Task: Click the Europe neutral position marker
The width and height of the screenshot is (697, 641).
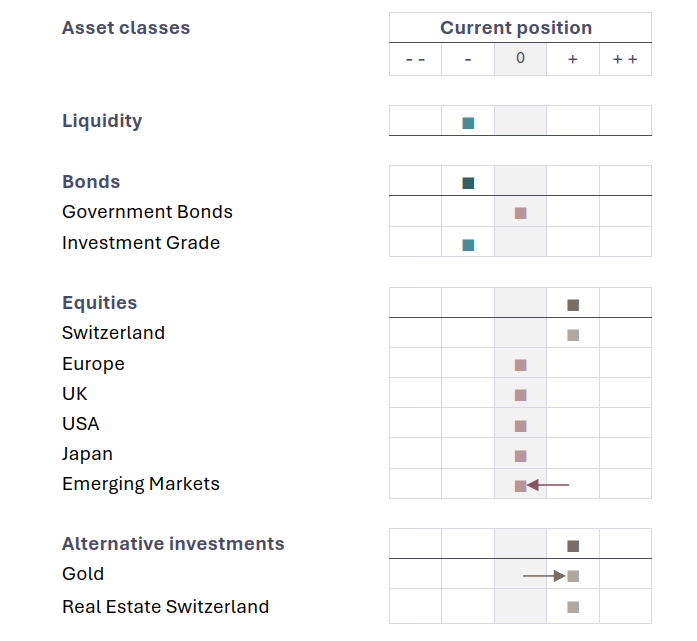Action: click(x=520, y=365)
